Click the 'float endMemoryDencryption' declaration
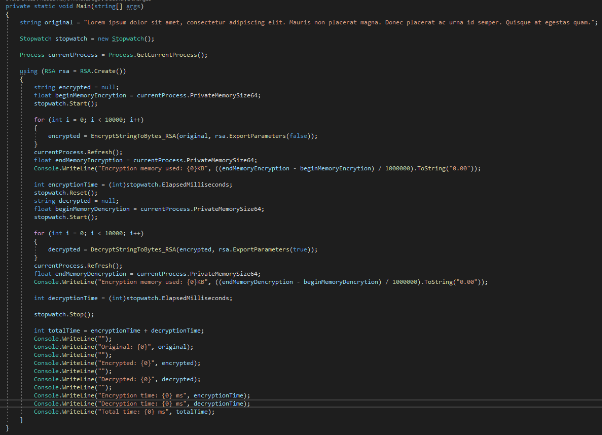Viewport: 602px width, 435px height. 147,274
